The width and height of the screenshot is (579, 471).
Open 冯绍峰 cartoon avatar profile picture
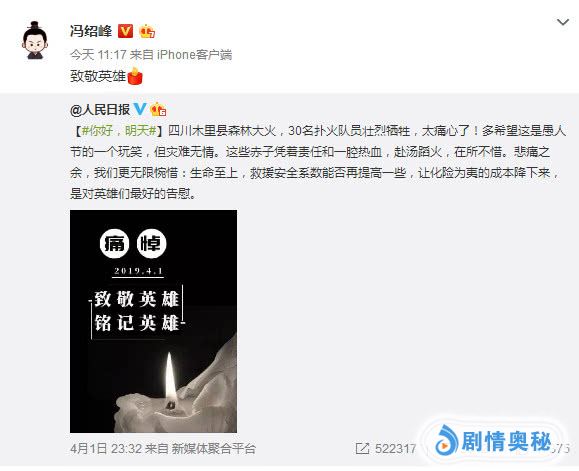(x=35, y=40)
